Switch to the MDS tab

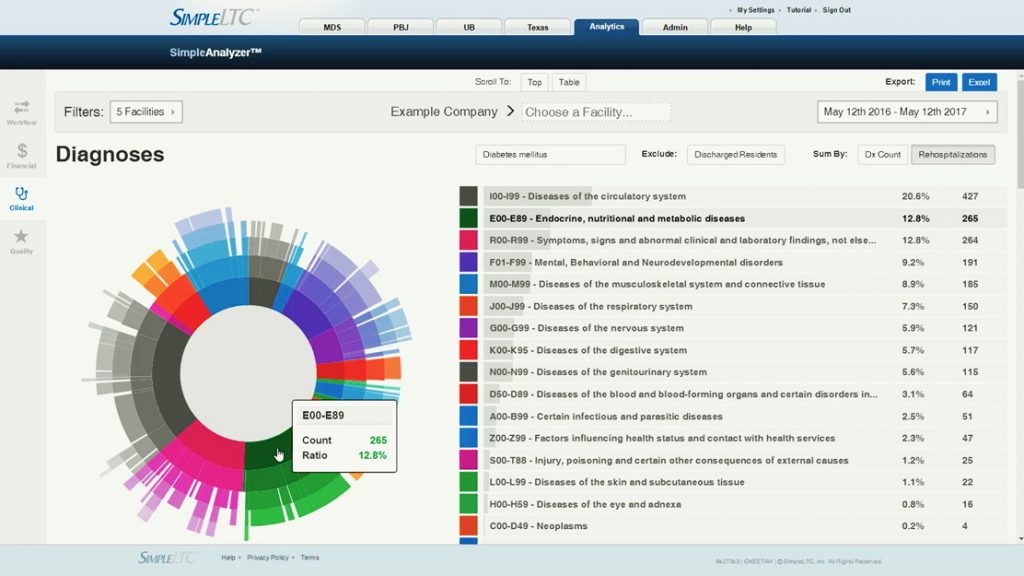pos(330,27)
